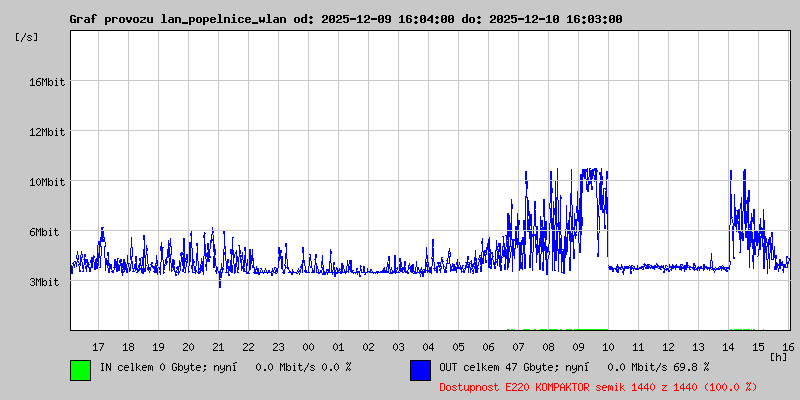Click the green IN legend swatch

(81, 370)
